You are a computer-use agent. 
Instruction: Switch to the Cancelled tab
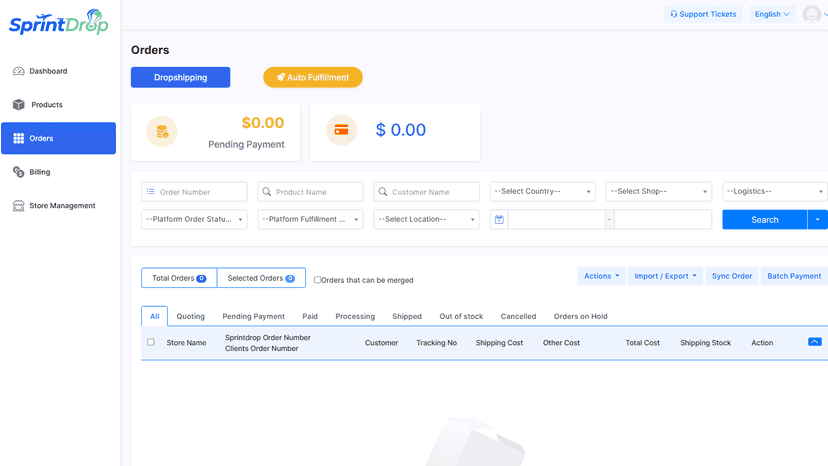click(x=518, y=316)
